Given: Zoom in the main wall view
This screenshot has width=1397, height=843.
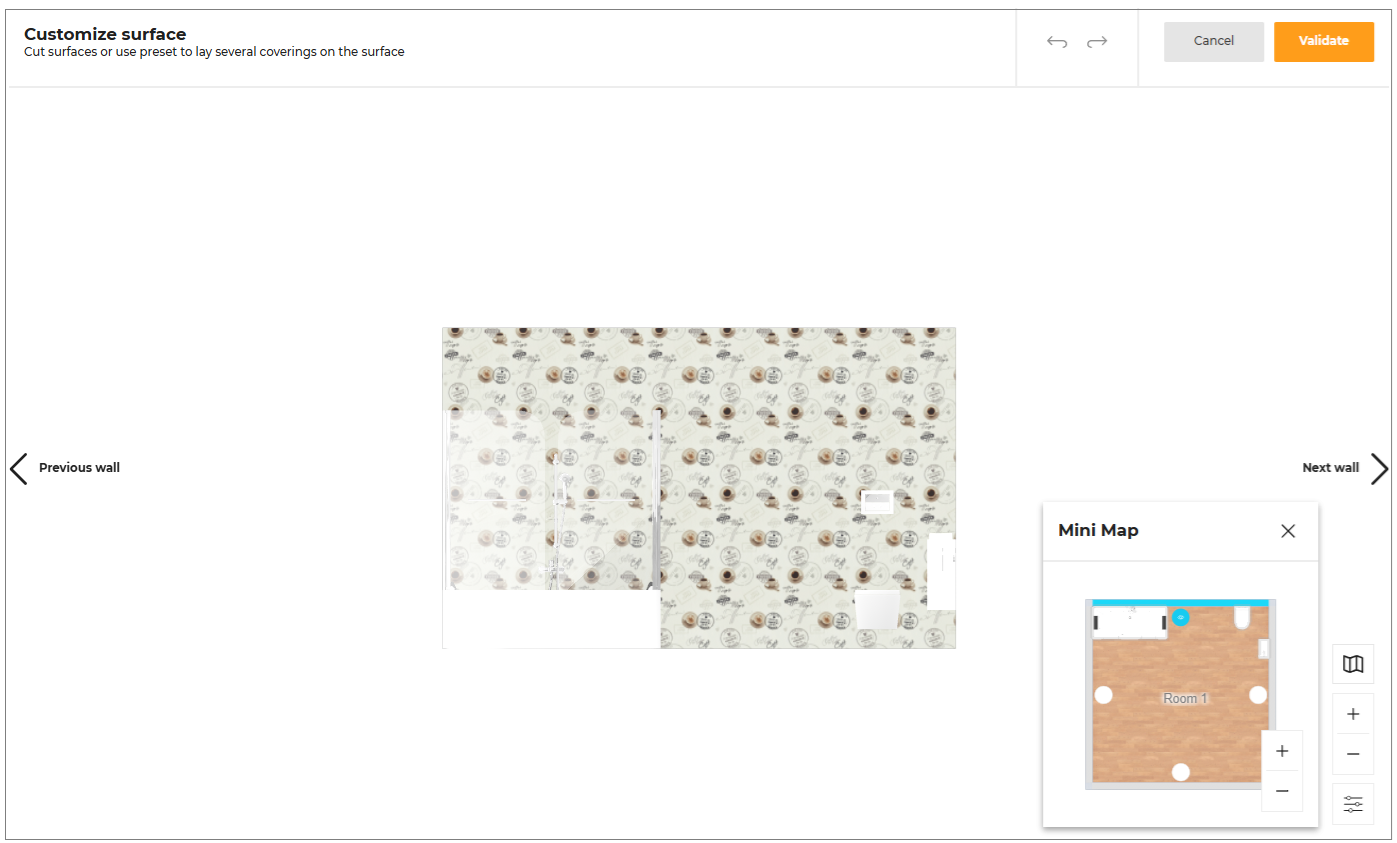Looking at the screenshot, I should 1352,714.
